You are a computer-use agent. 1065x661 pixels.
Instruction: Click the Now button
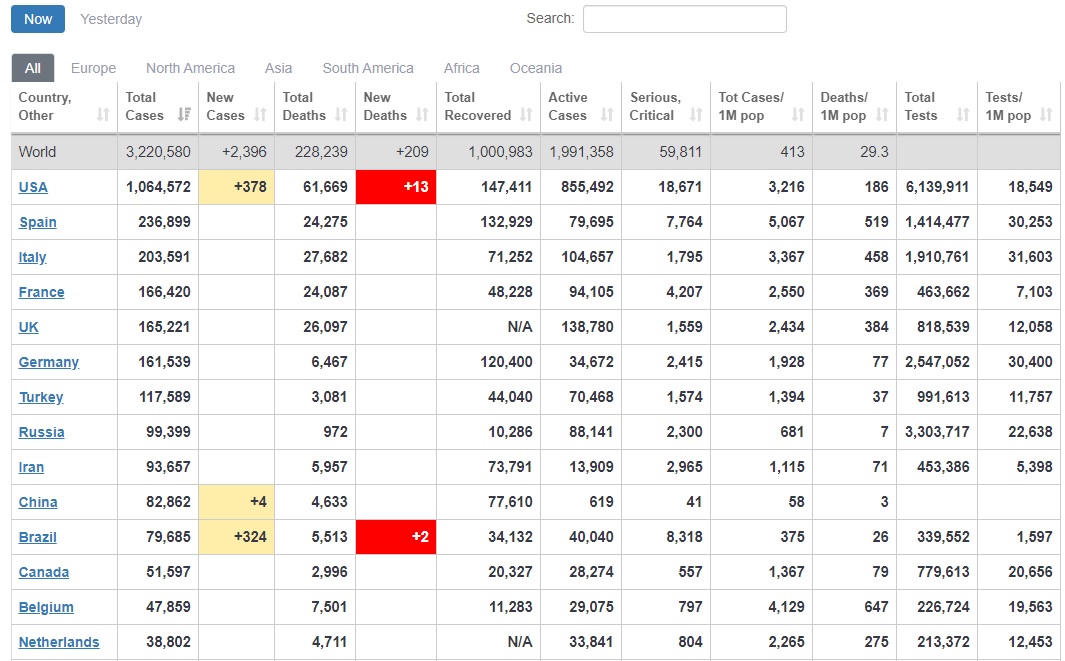[x=38, y=19]
